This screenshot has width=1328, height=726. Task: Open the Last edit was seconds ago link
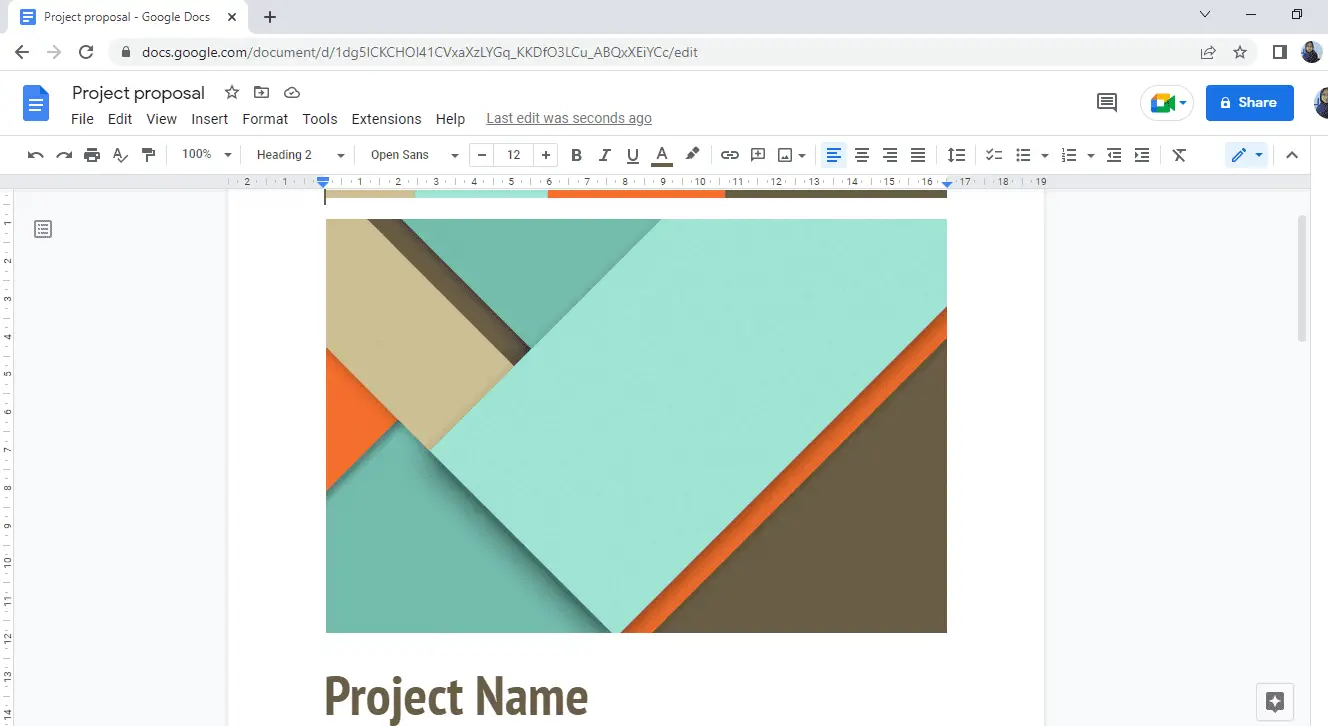tap(568, 118)
